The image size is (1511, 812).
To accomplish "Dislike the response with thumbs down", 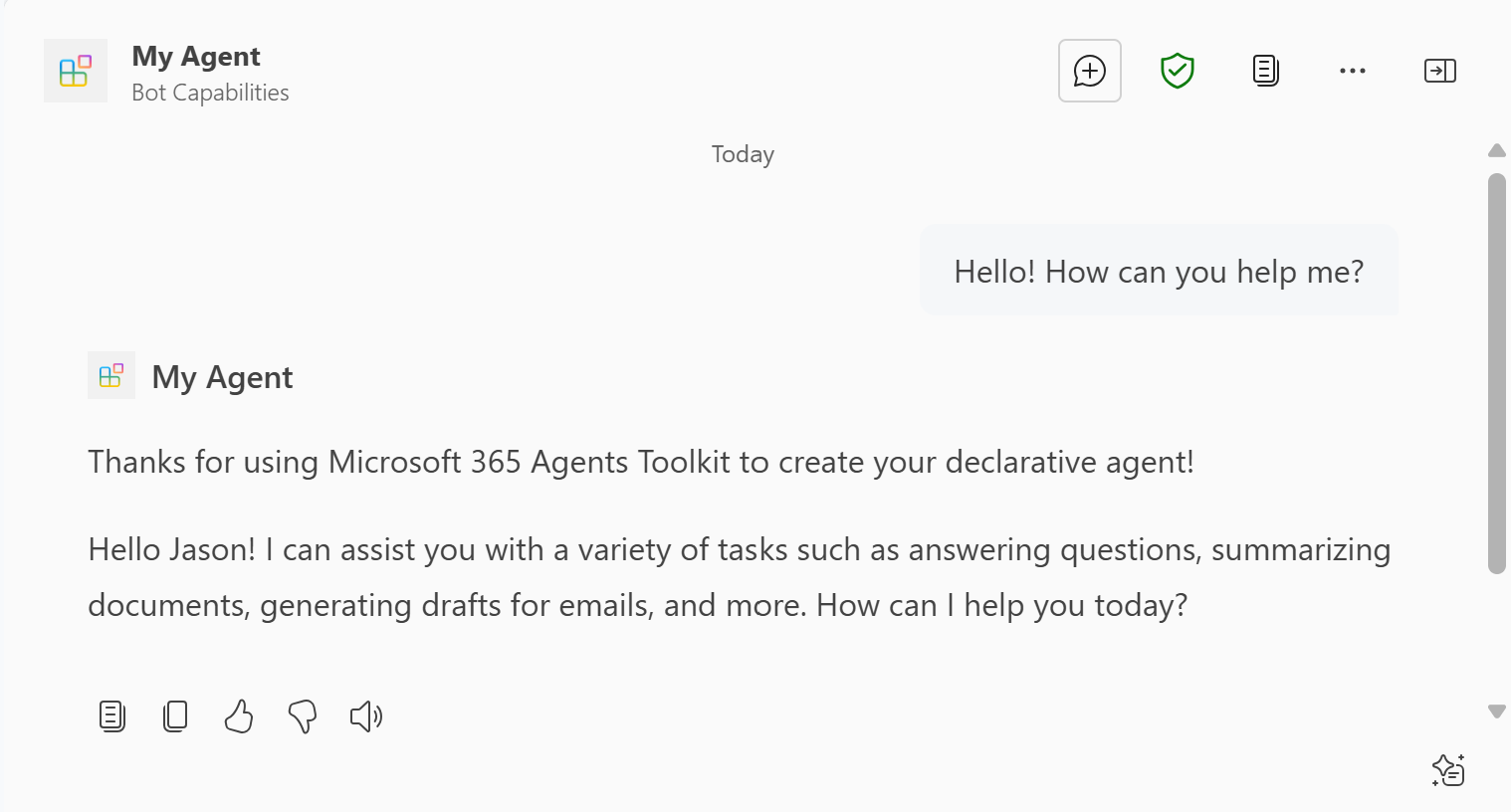I will click(302, 715).
